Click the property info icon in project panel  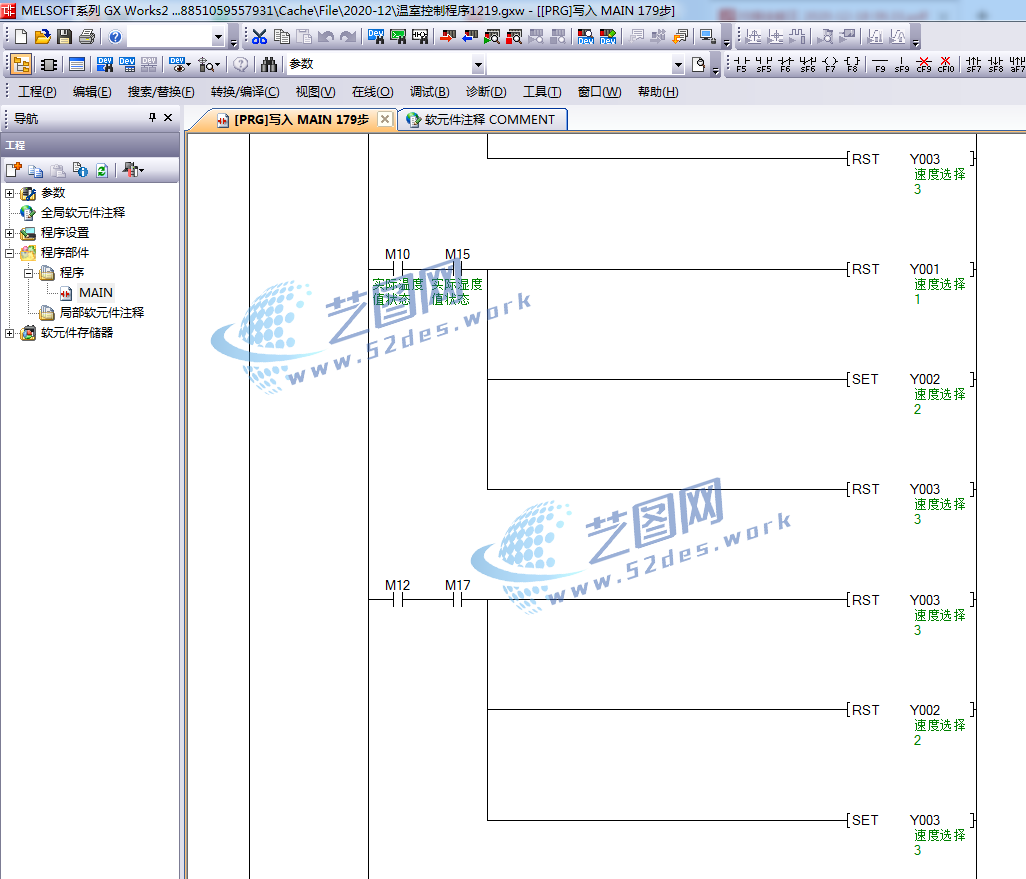click(x=80, y=170)
